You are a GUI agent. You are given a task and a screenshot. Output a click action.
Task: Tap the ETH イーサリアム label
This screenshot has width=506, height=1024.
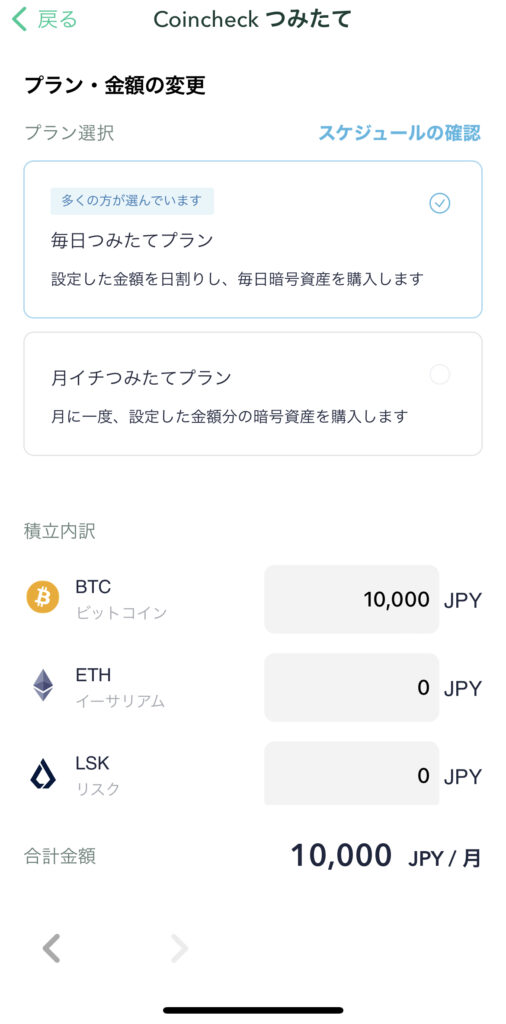pyautogui.click(x=120, y=687)
